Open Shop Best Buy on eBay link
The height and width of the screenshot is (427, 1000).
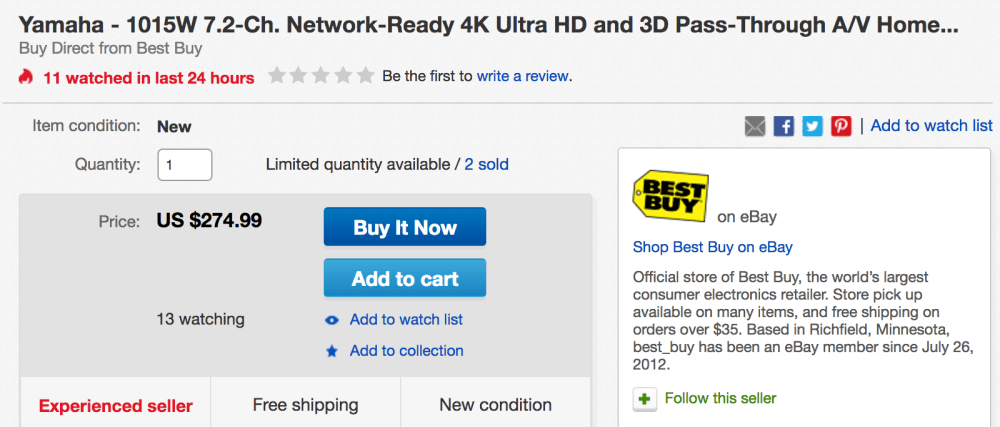click(x=712, y=247)
